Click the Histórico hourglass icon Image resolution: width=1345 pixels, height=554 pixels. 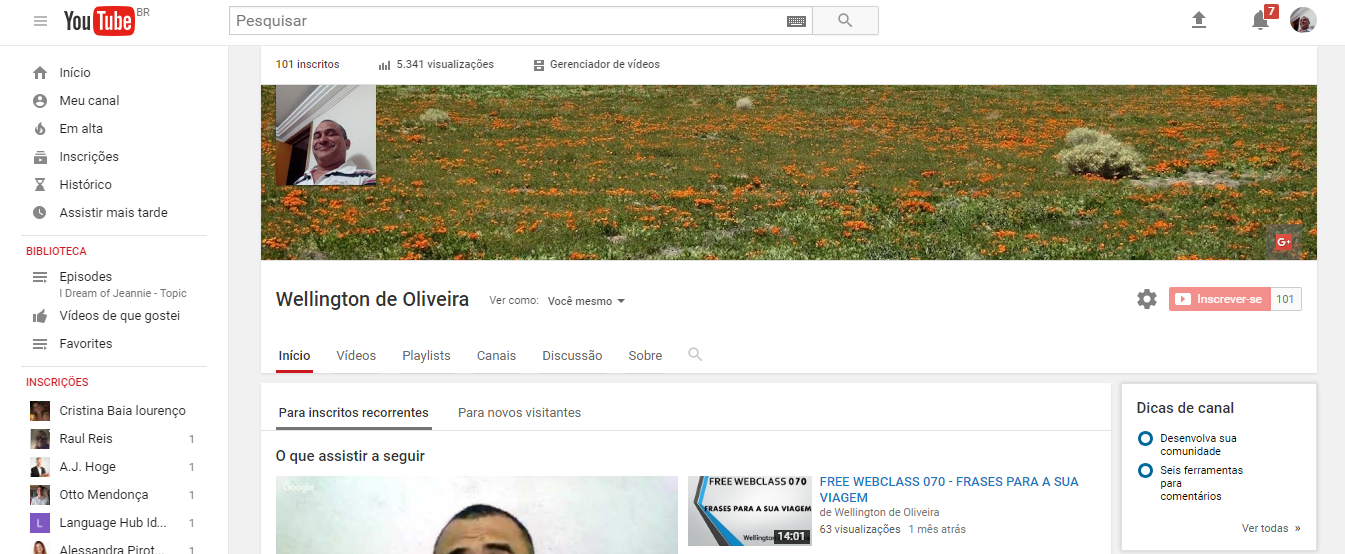click(x=40, y=185)
